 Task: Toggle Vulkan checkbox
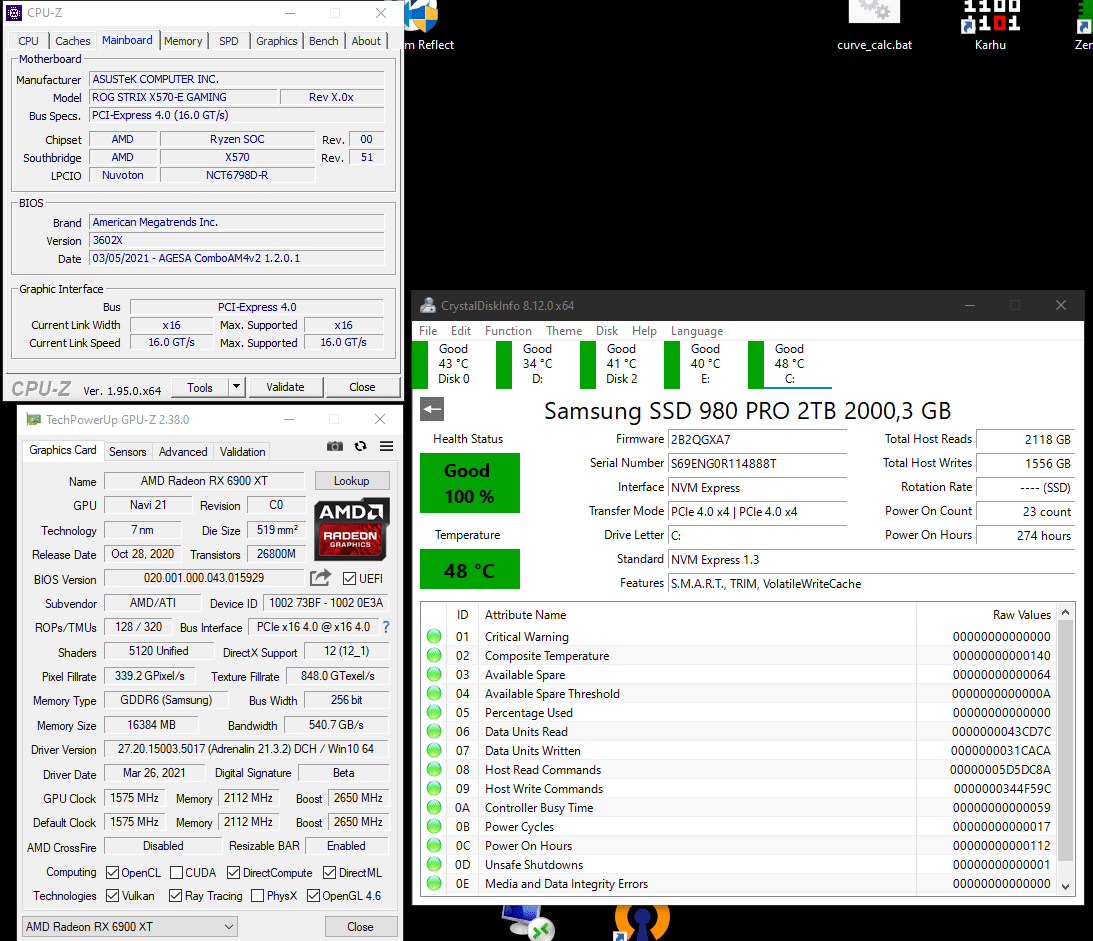tap(112, 896)
